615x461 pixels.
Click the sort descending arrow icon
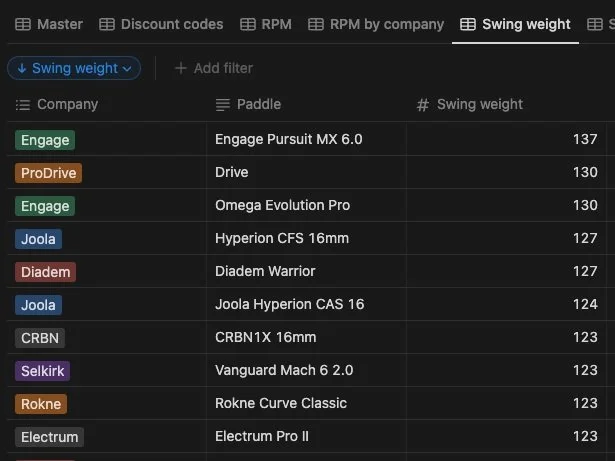click(x=22, y=68)
